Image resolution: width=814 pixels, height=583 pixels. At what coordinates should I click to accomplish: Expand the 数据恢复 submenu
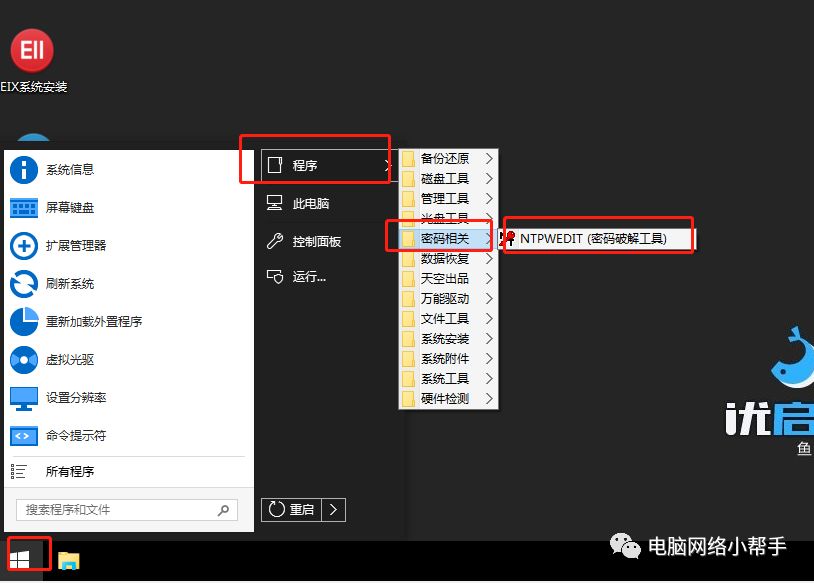(x=443, y=258)
